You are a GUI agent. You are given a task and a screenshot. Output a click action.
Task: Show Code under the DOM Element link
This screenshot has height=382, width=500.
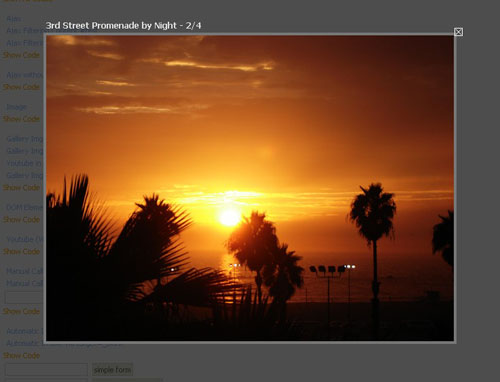21,220
